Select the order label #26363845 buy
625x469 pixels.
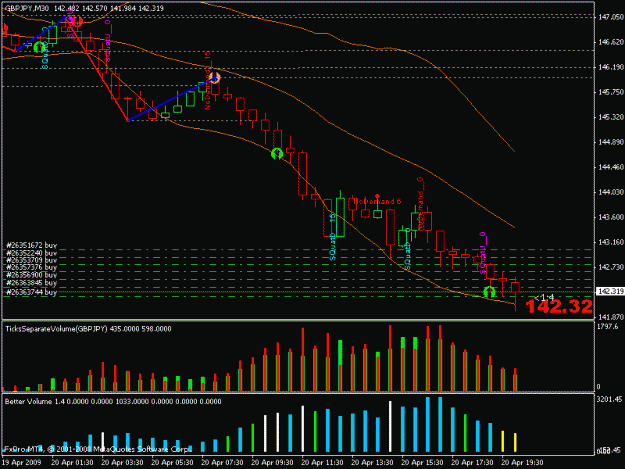tap(31, 283)
